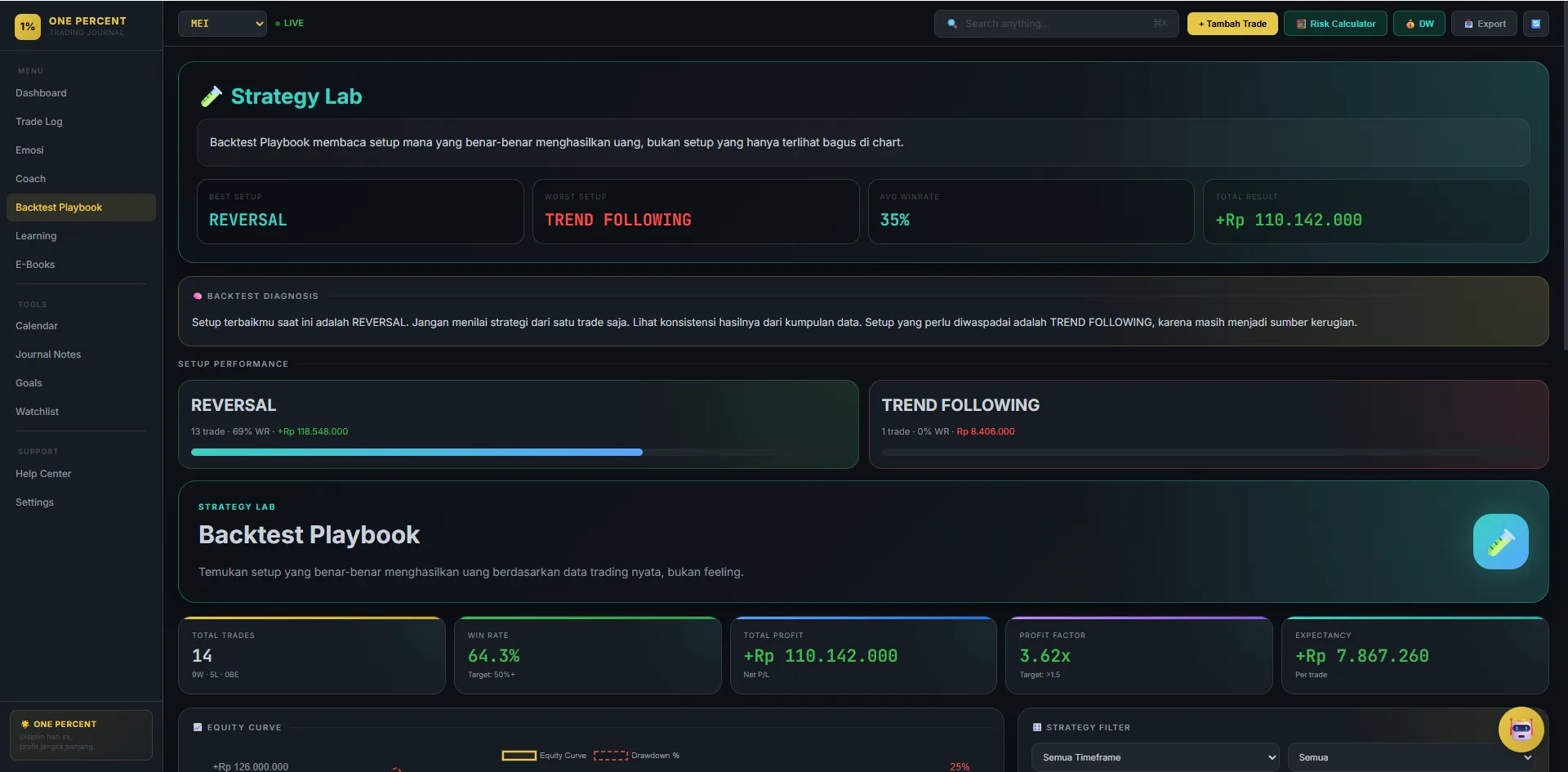The image size is (1568, 772).
Task: Expand the Semua Timeframe dropdown
Action: [1156, 757]
